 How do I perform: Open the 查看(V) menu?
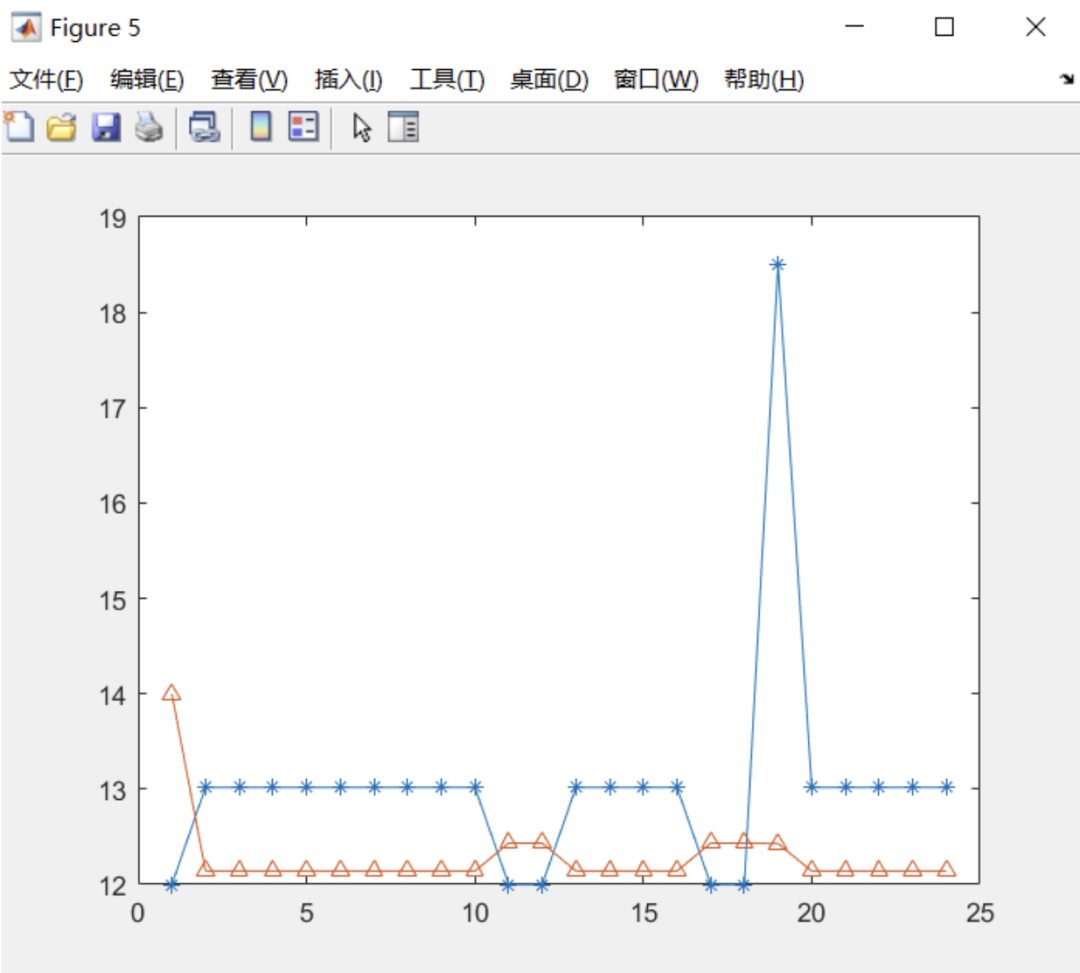[x=249, y=79]
